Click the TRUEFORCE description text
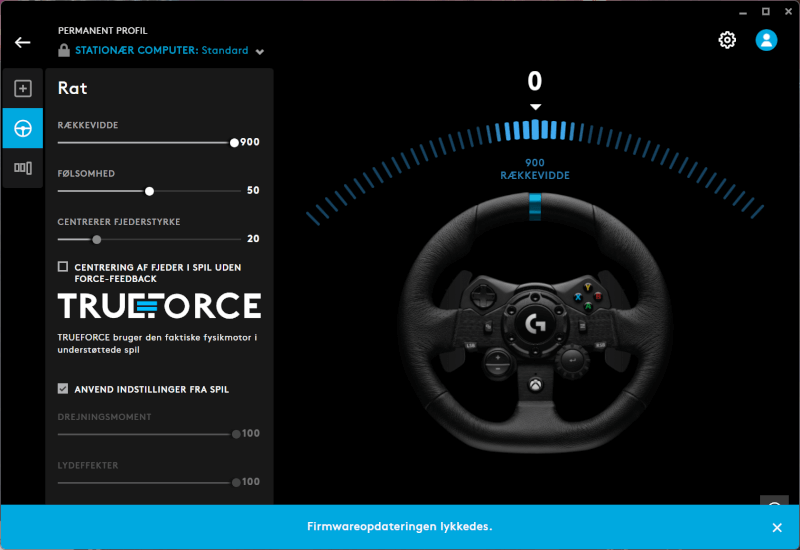This screenshot has width=800, height=550. click(157, 343)
